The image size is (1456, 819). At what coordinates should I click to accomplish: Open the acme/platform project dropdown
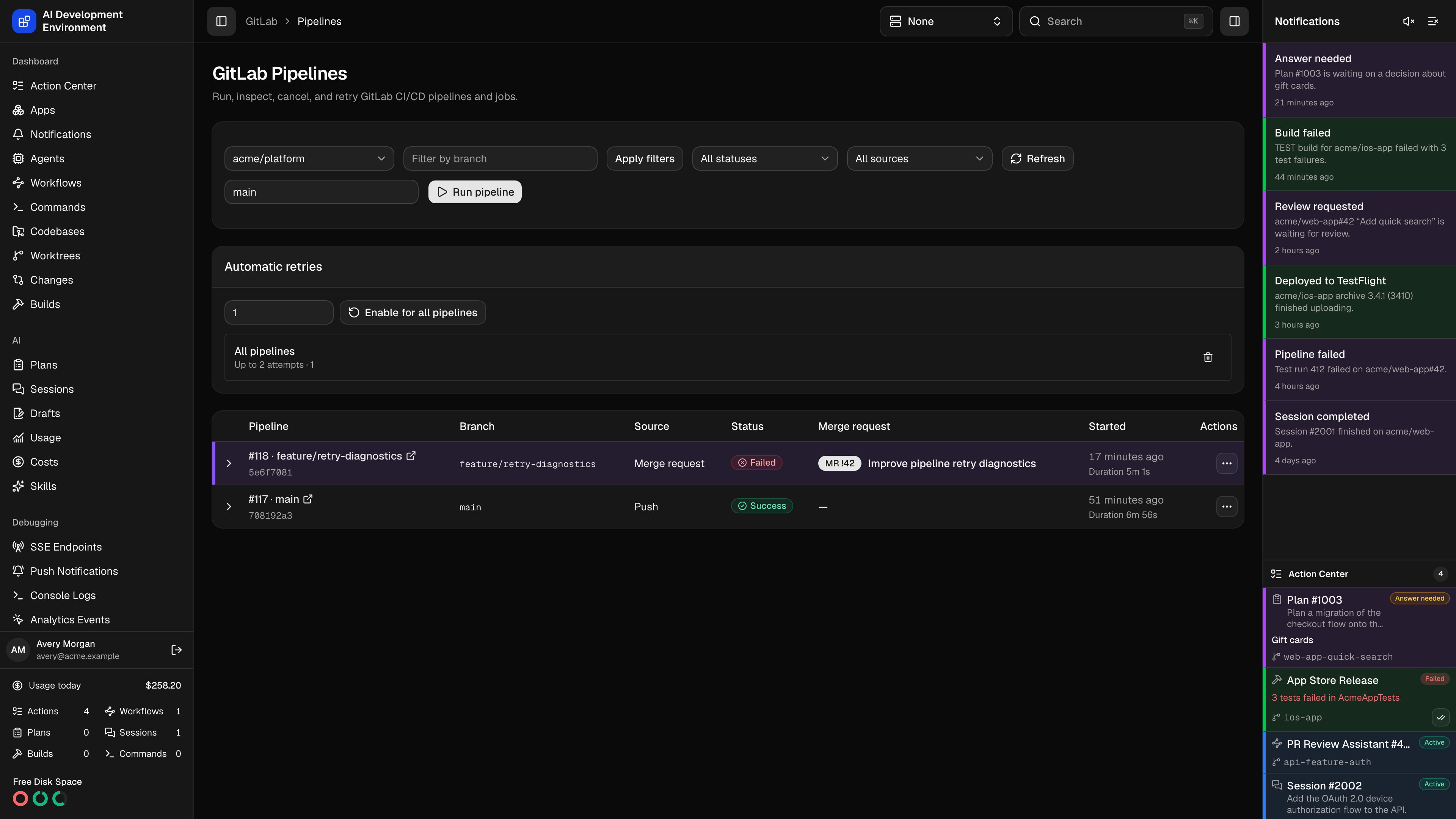[309, 158]
